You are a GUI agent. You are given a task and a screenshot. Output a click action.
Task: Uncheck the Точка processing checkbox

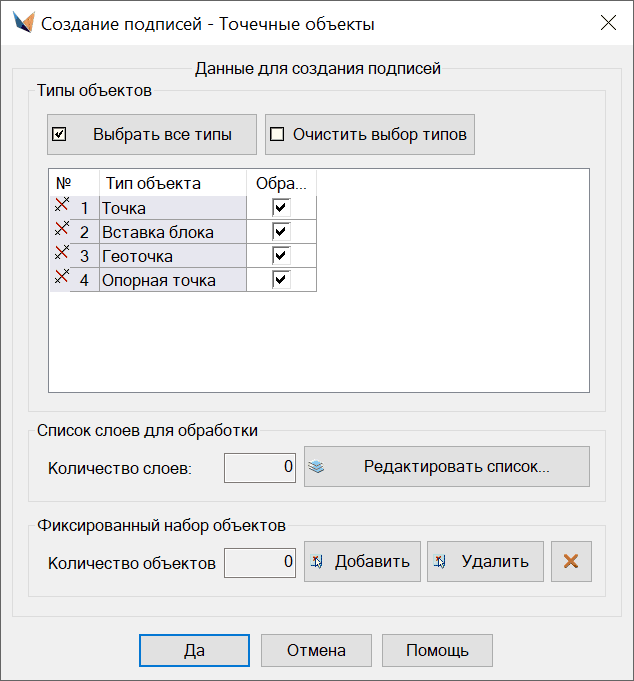point(281,208)
